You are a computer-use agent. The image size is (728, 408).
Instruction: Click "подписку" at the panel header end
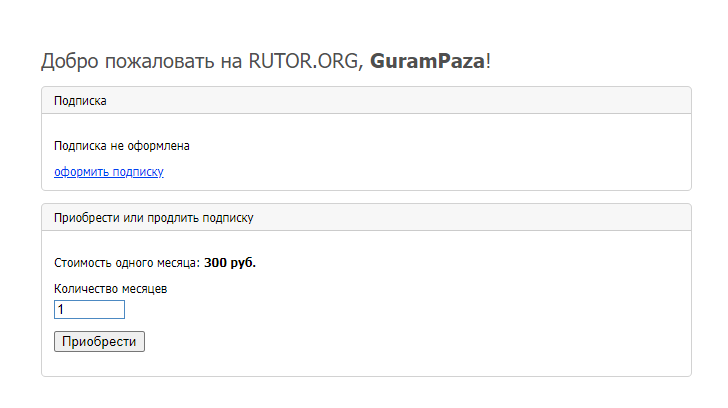228,218
